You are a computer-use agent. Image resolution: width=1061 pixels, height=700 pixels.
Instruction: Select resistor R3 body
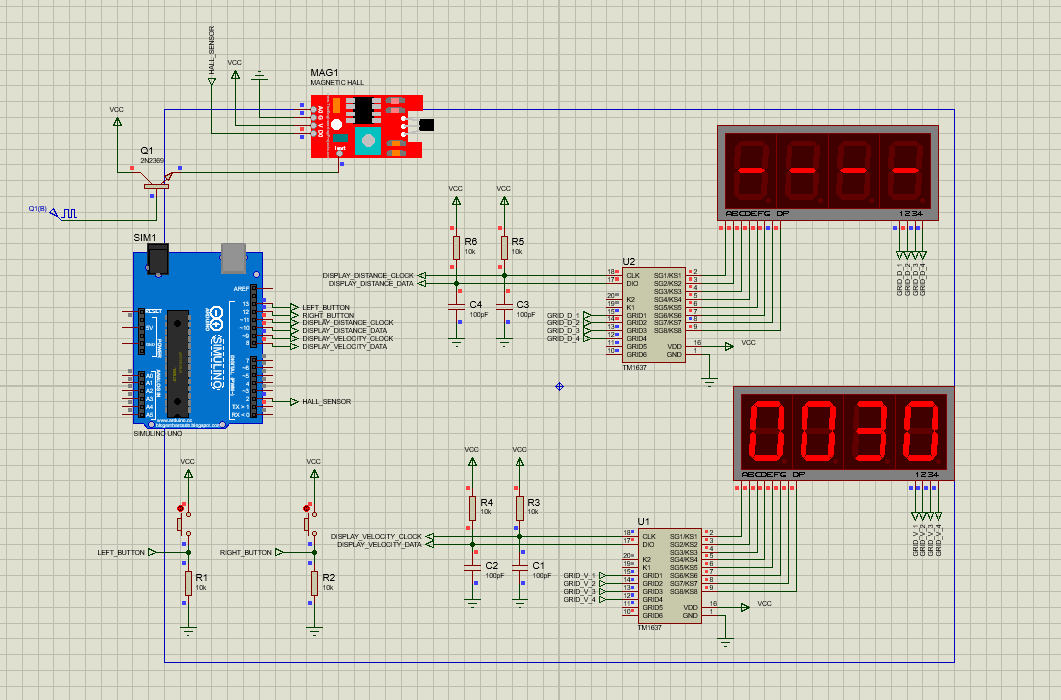point(520,508)
